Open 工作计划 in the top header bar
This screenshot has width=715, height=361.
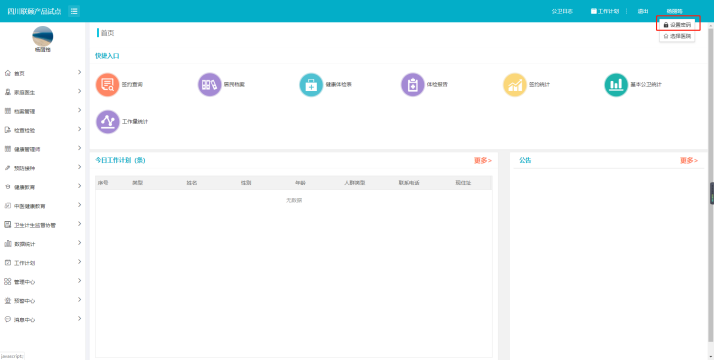(605, 11)
